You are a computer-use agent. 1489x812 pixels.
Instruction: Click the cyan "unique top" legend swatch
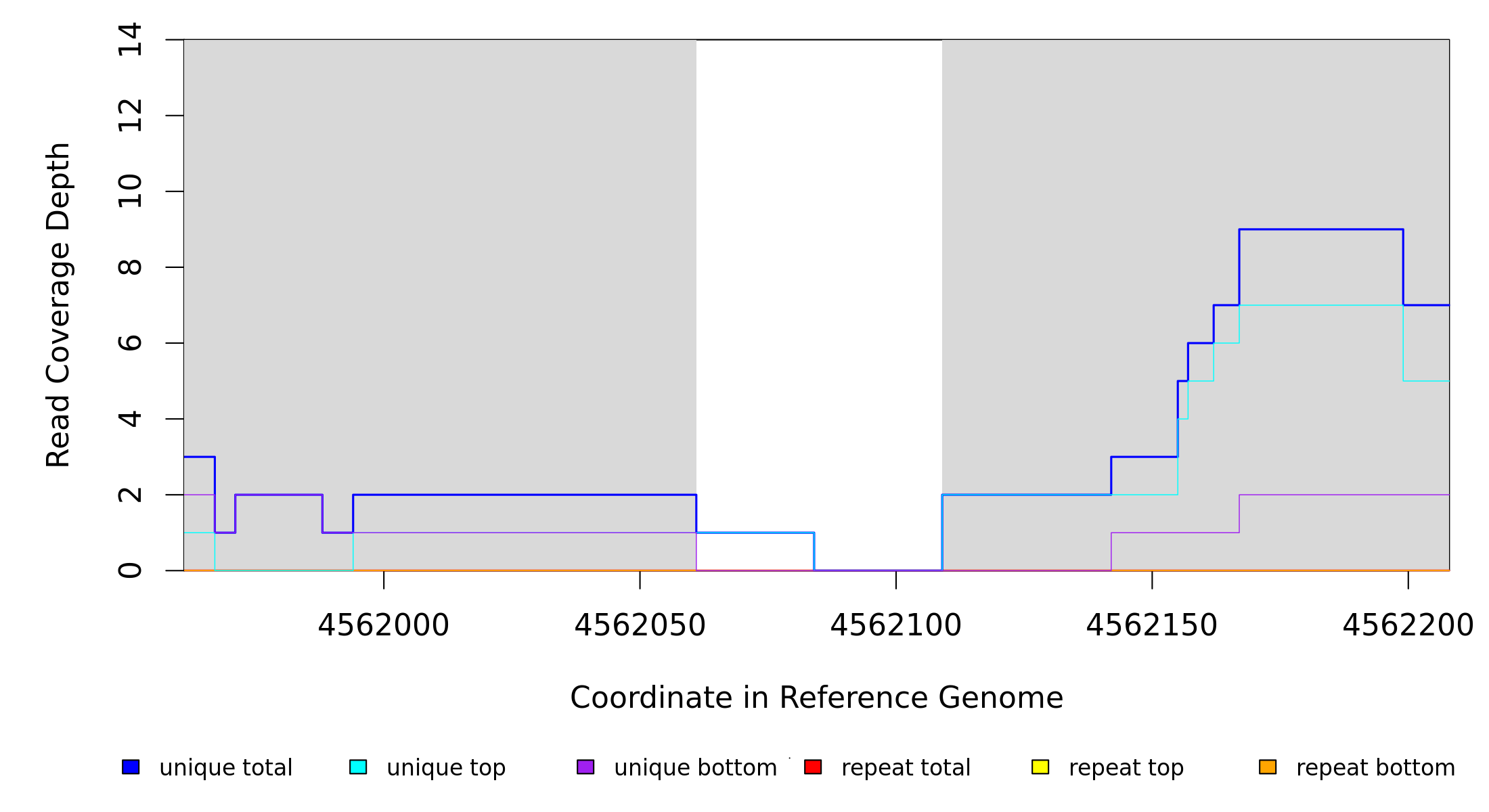(x=358, y=767)
